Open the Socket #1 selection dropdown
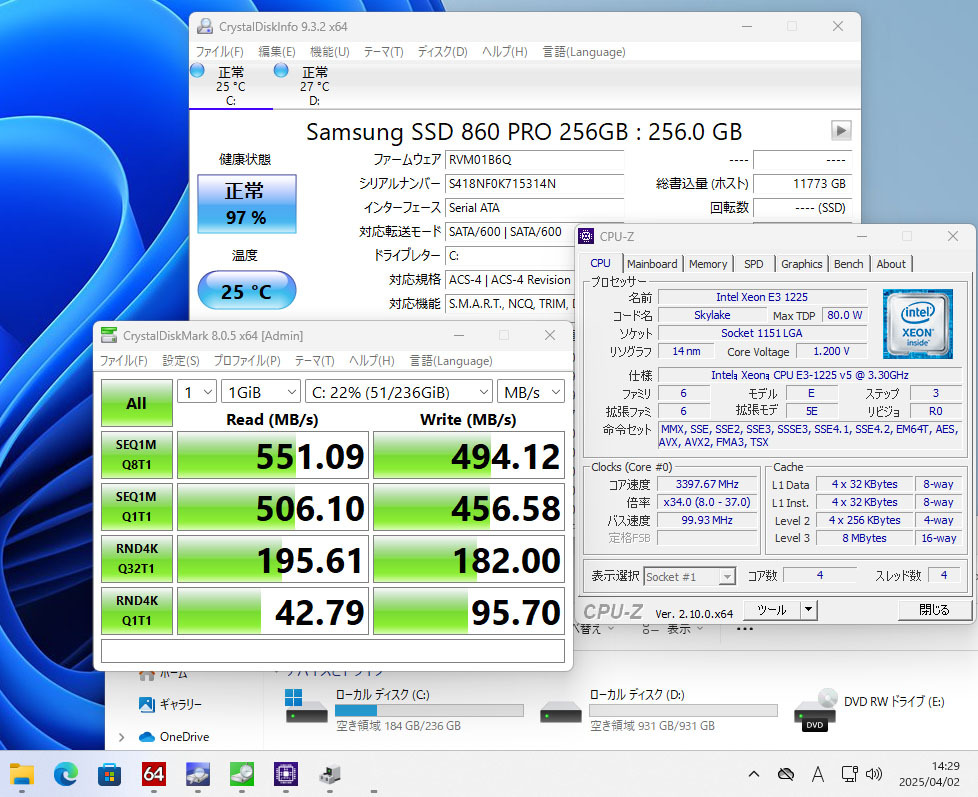Image resolution: width=978 pixels, height=797 pixels. (690, 576)
